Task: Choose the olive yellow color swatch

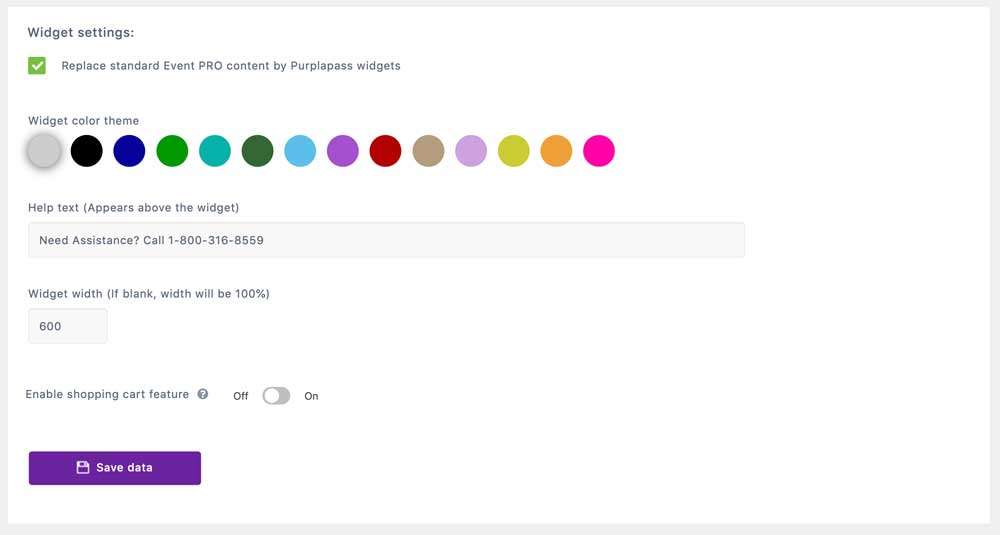Action: click(514, 151)
